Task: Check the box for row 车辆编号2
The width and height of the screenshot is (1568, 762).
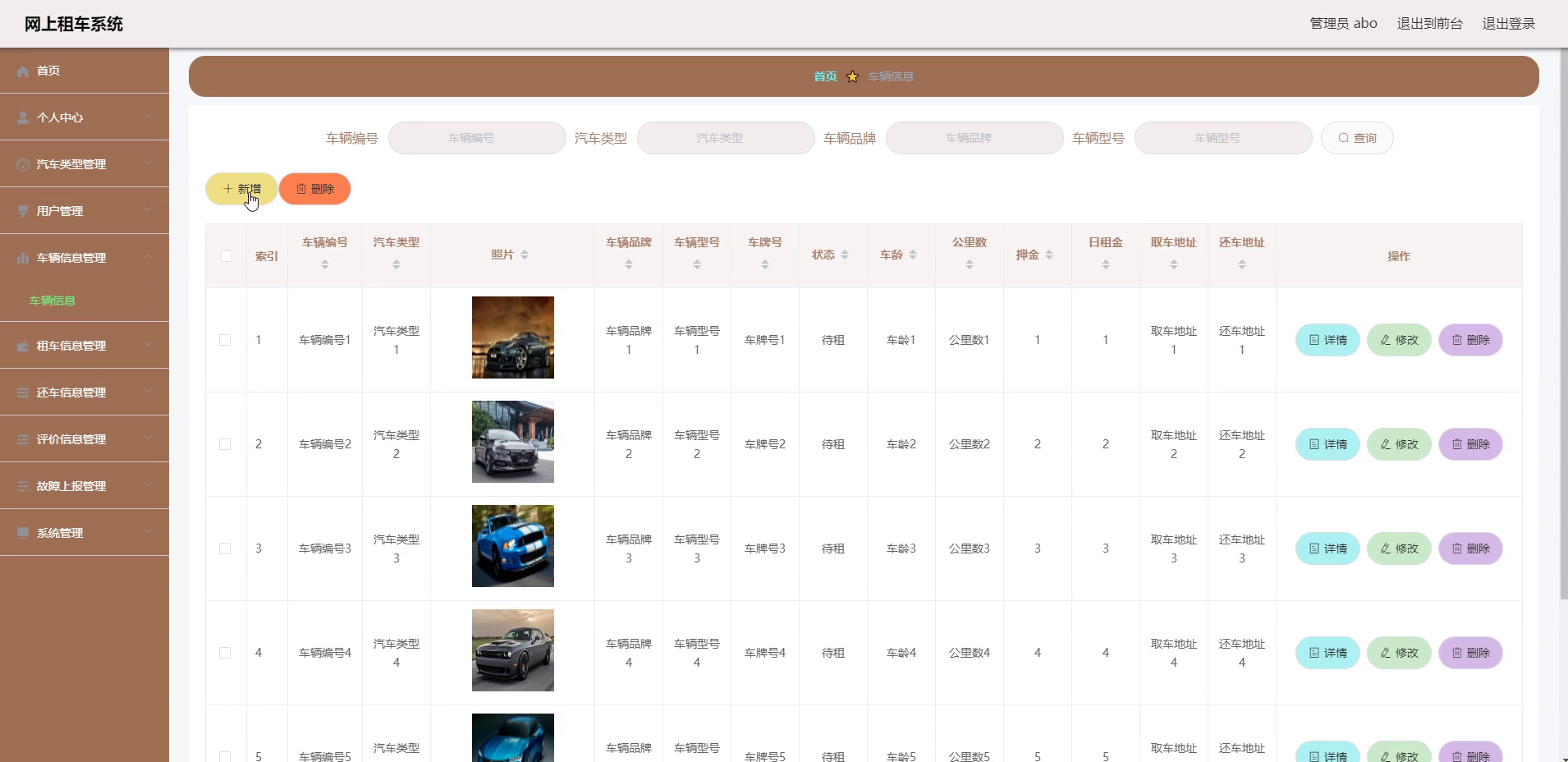Action: coord(225,444)
